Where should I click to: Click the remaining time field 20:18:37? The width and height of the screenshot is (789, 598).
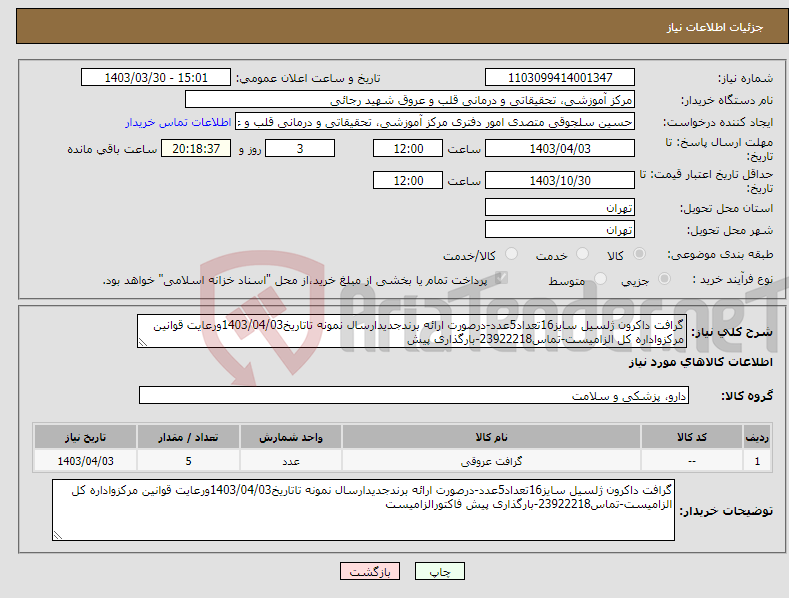pos(196,148)
